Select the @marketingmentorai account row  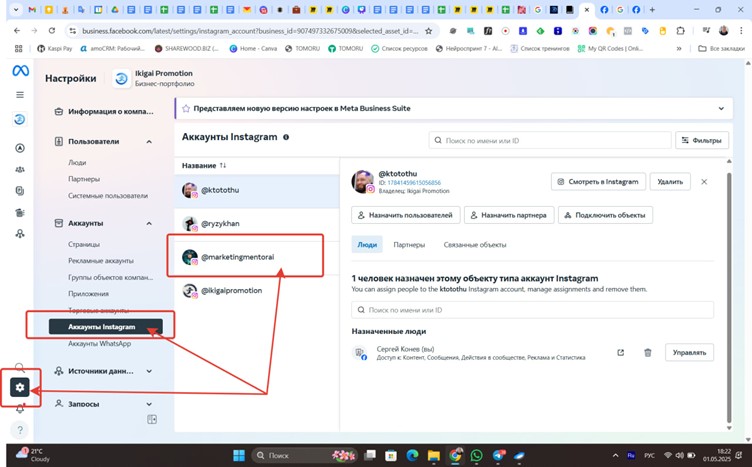(257, 257)
